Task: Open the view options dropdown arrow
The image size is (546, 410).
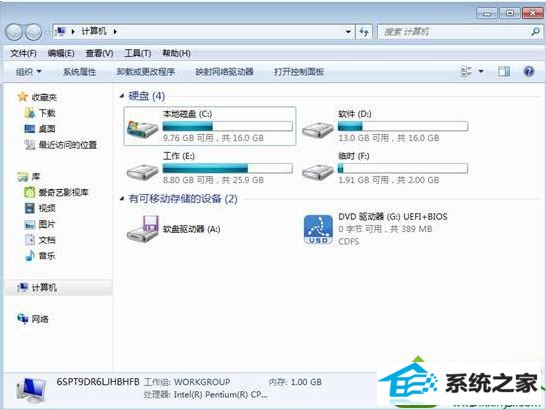Action: [481, 71]
